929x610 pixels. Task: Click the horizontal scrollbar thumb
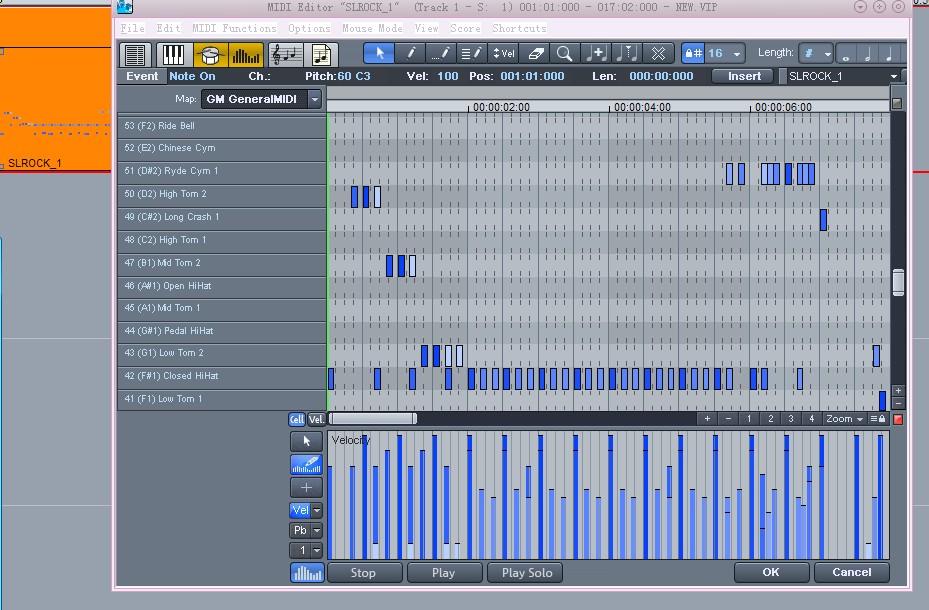(373, 419)
